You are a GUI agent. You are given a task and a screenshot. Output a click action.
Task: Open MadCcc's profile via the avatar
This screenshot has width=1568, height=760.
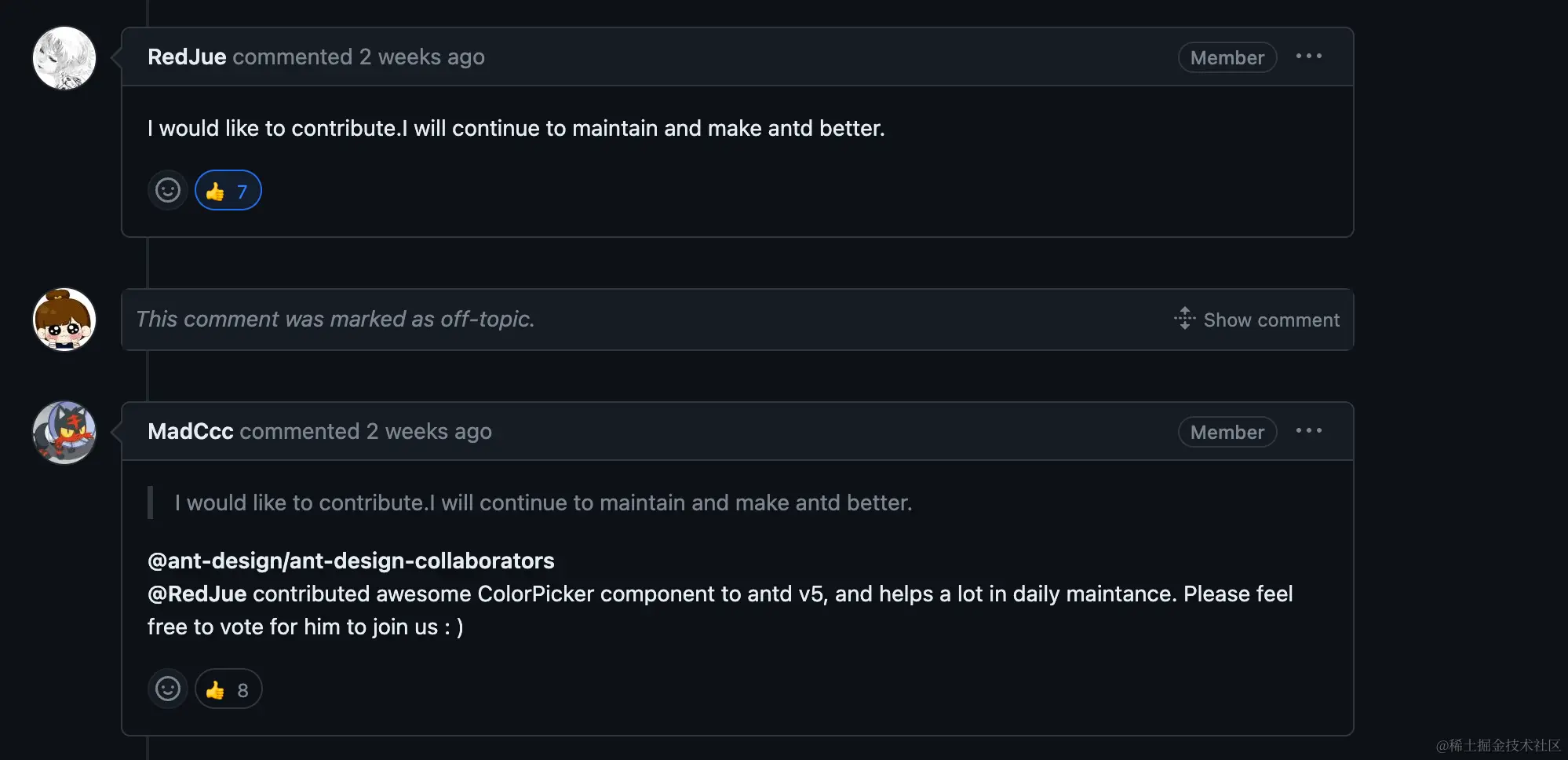(x=64, y=433)
